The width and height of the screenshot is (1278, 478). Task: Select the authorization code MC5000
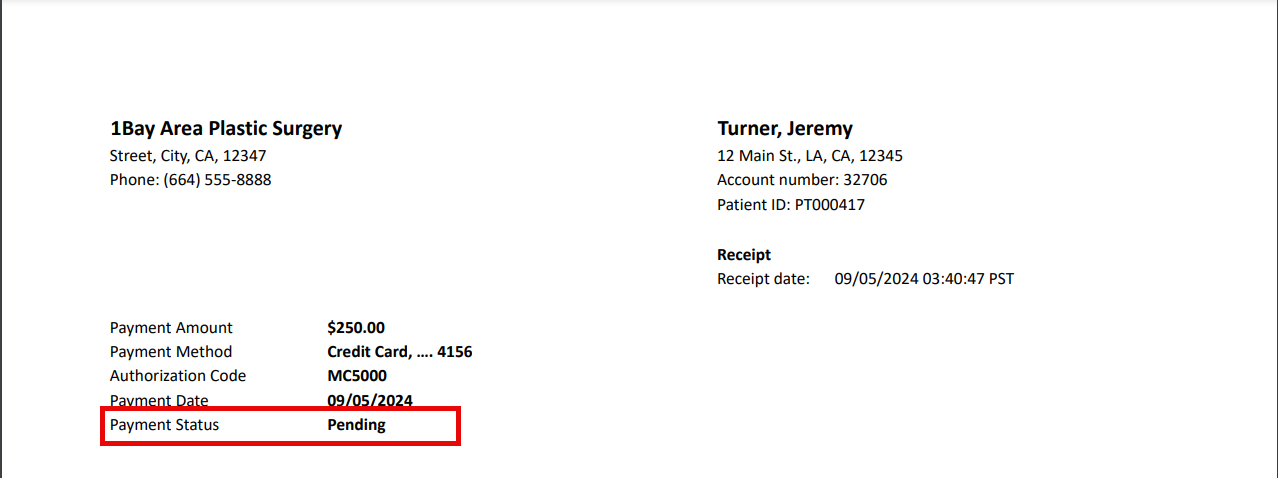pyautogui.click(x=356, y=376)
